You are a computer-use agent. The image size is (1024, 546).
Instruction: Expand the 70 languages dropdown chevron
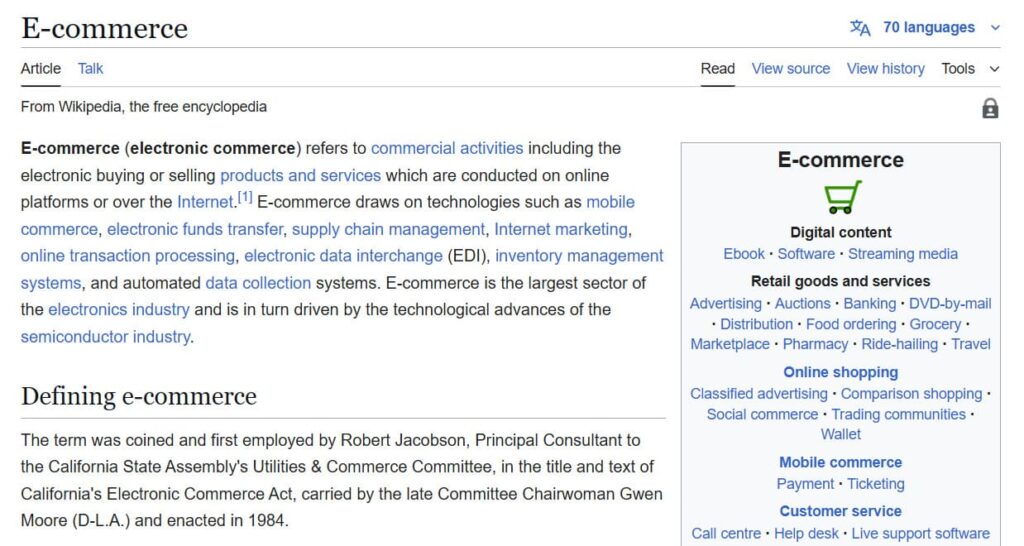(x=995, y=28)
